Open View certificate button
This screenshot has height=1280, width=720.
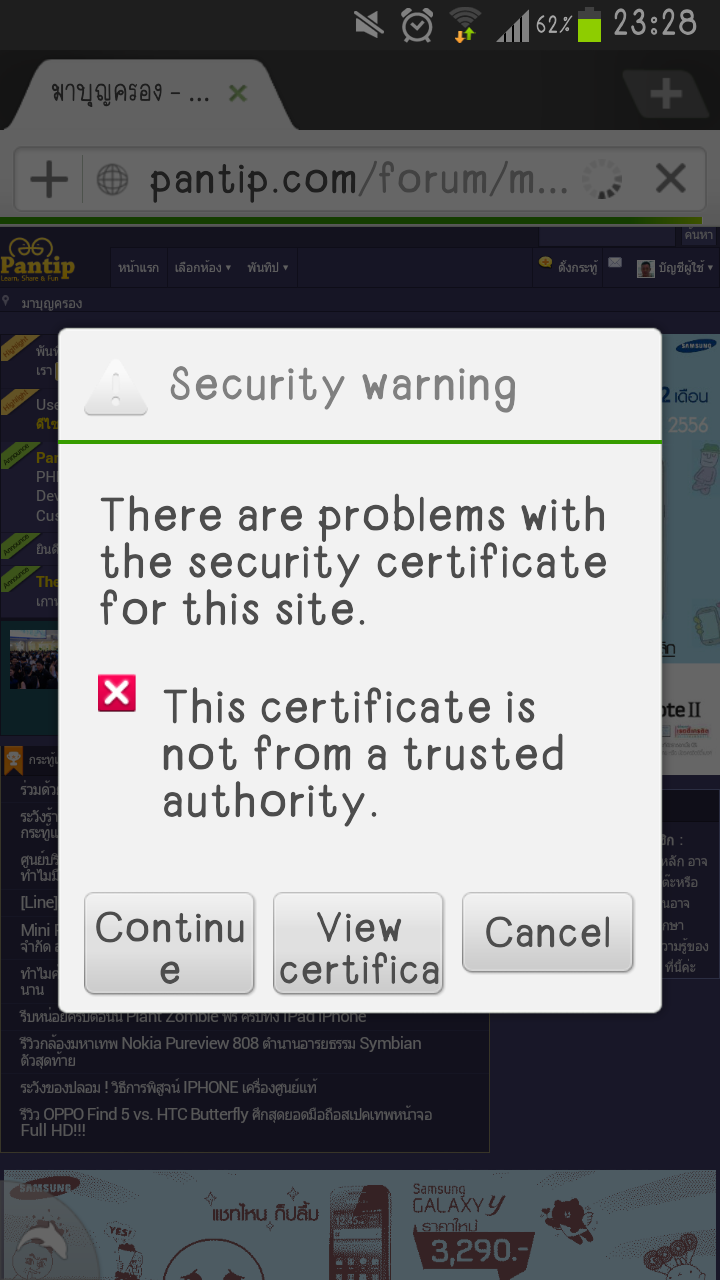pyautogui.click(x=358, y=943)
